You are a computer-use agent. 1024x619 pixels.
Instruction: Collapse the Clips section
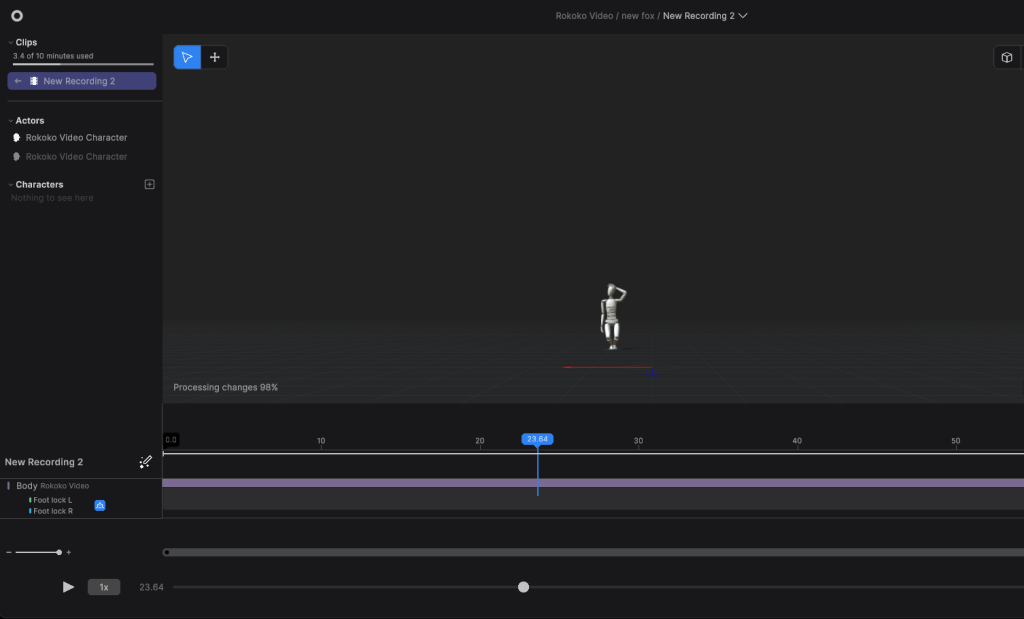(x=10, y=42)
